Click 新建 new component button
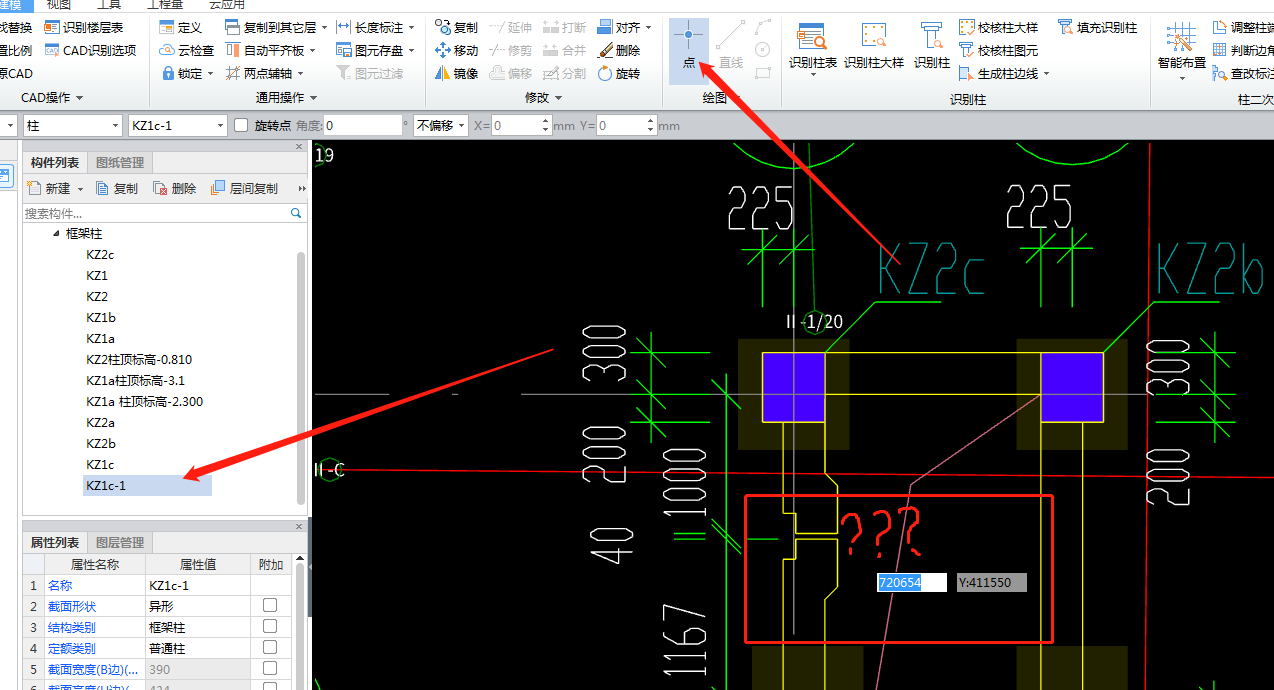 (51, 188)
